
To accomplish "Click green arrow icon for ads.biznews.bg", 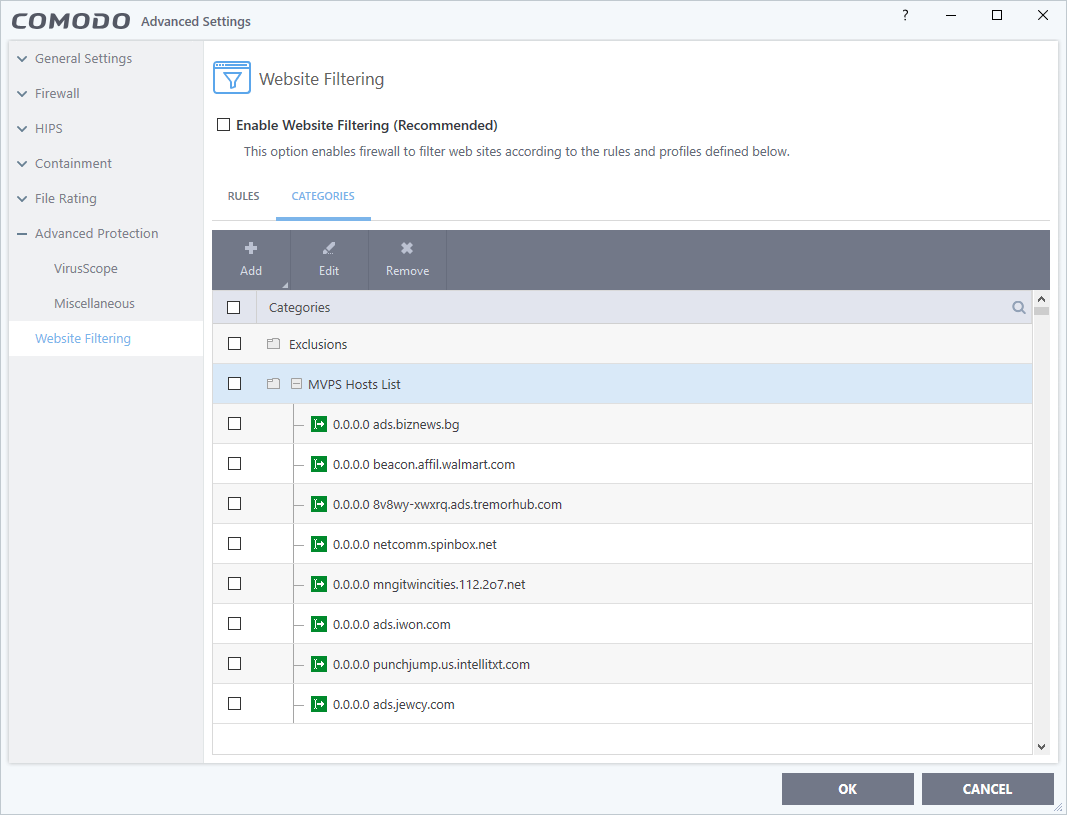I will click(x=319, y=424).
